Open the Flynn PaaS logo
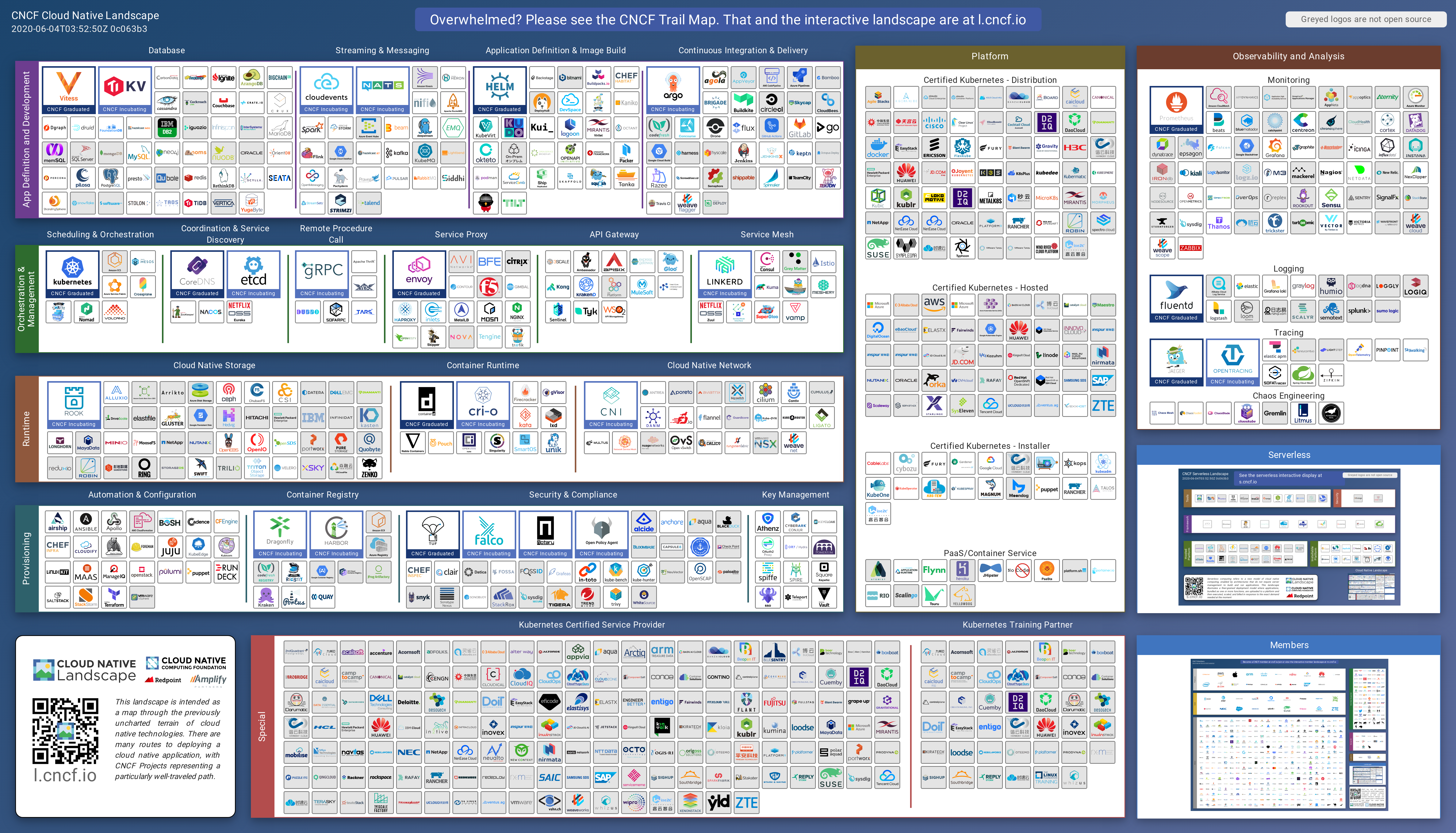 pyautogui.click(x=934, y=570)
